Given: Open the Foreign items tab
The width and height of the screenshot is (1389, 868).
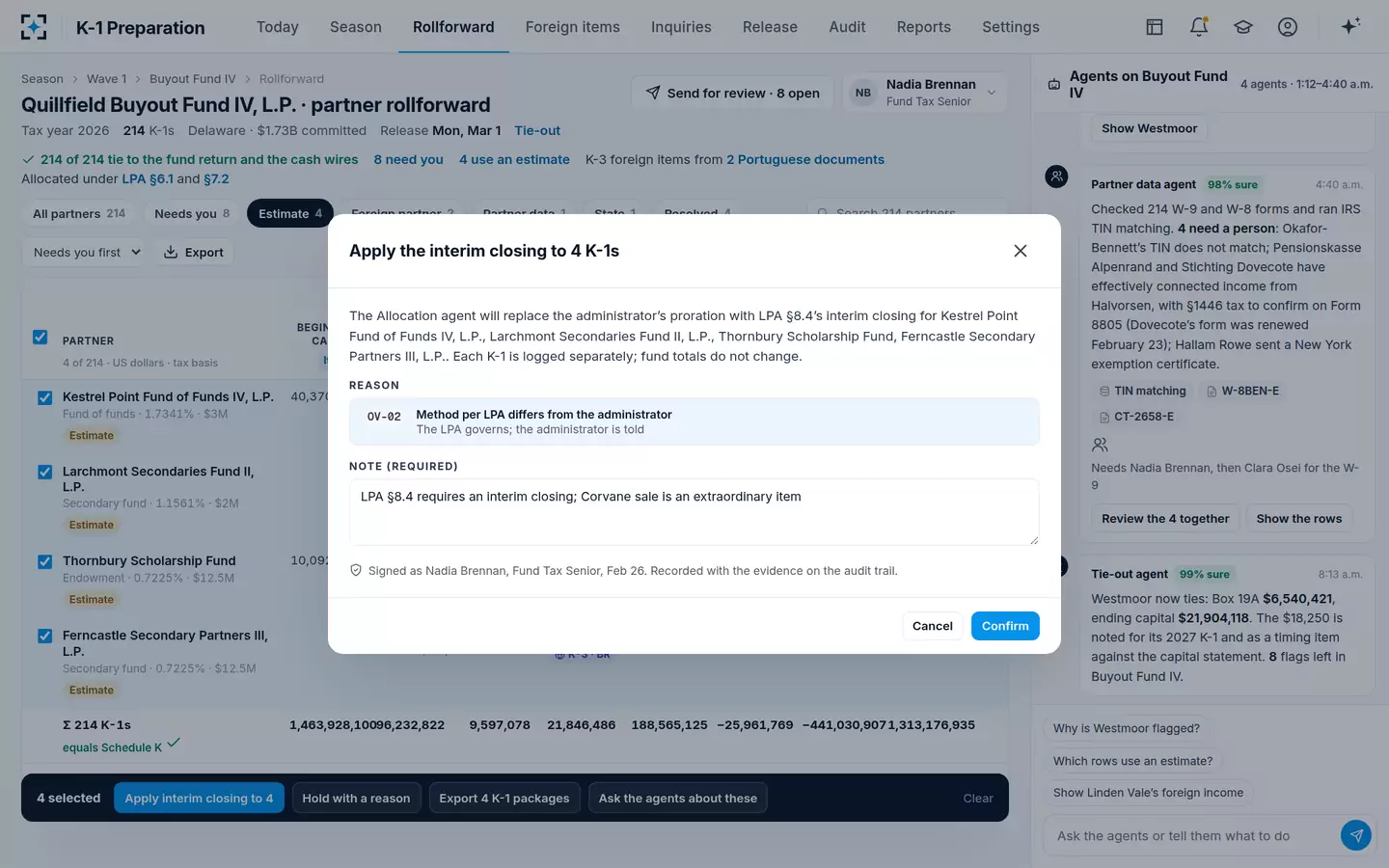Looking at the screenshot, I should click(x=572, y=27).
